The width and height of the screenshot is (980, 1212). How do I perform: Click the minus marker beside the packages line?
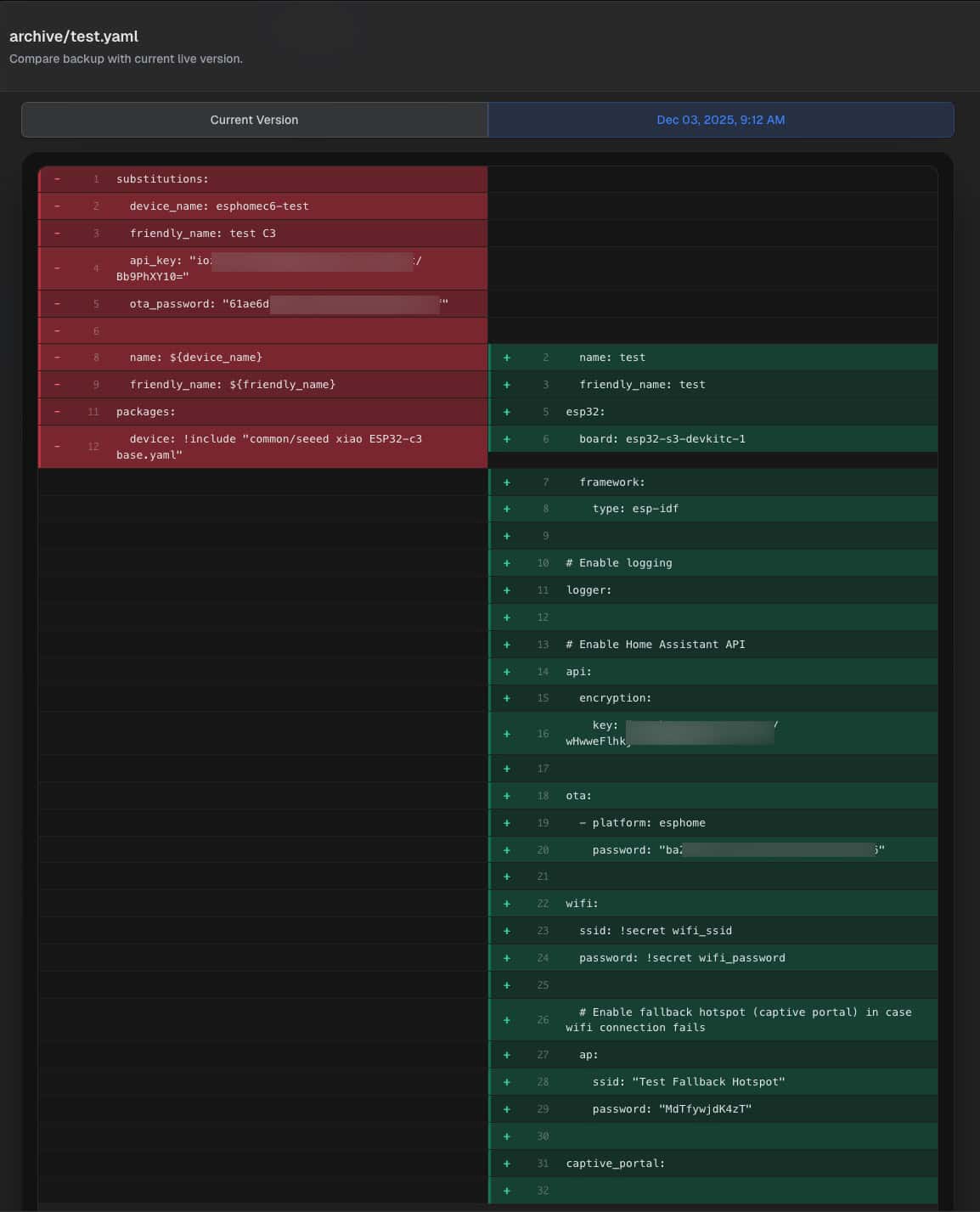click(x=57, y=412)
